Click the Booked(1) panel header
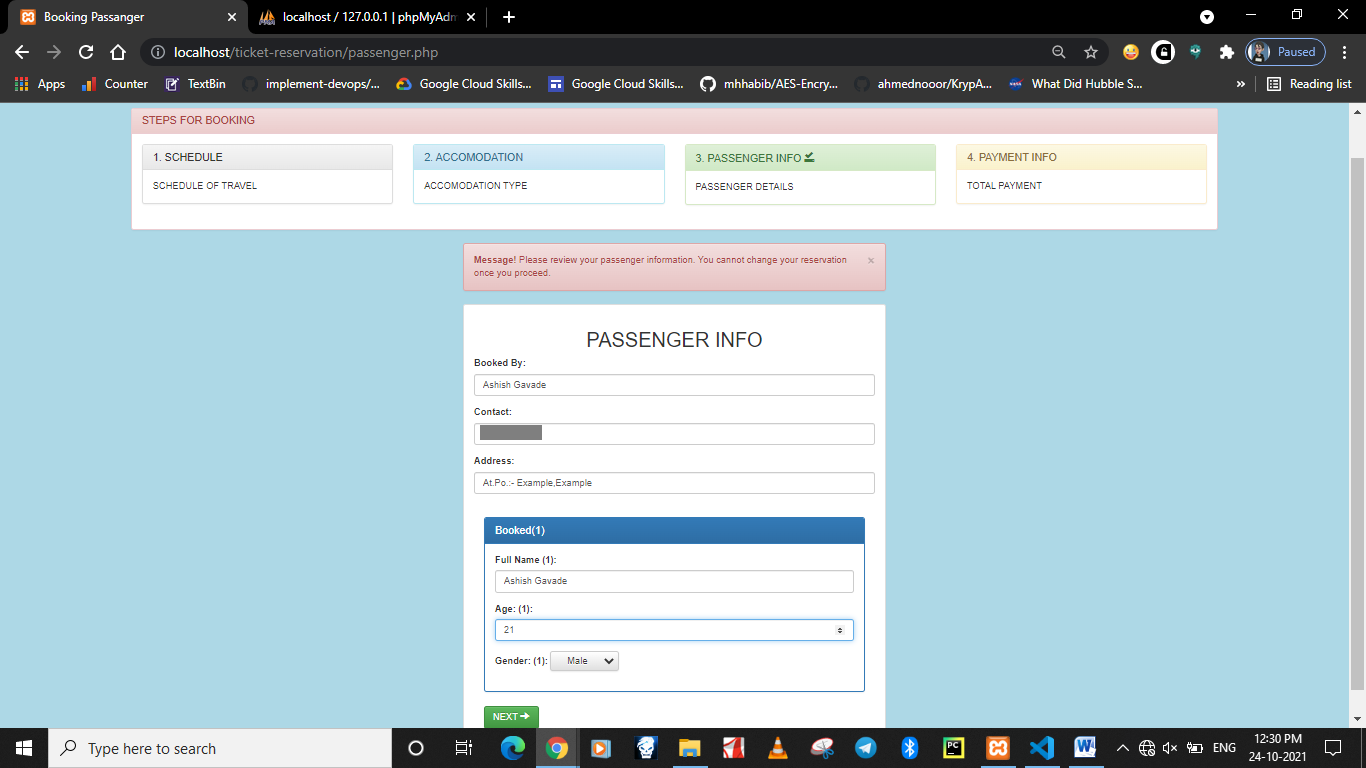 674,530
